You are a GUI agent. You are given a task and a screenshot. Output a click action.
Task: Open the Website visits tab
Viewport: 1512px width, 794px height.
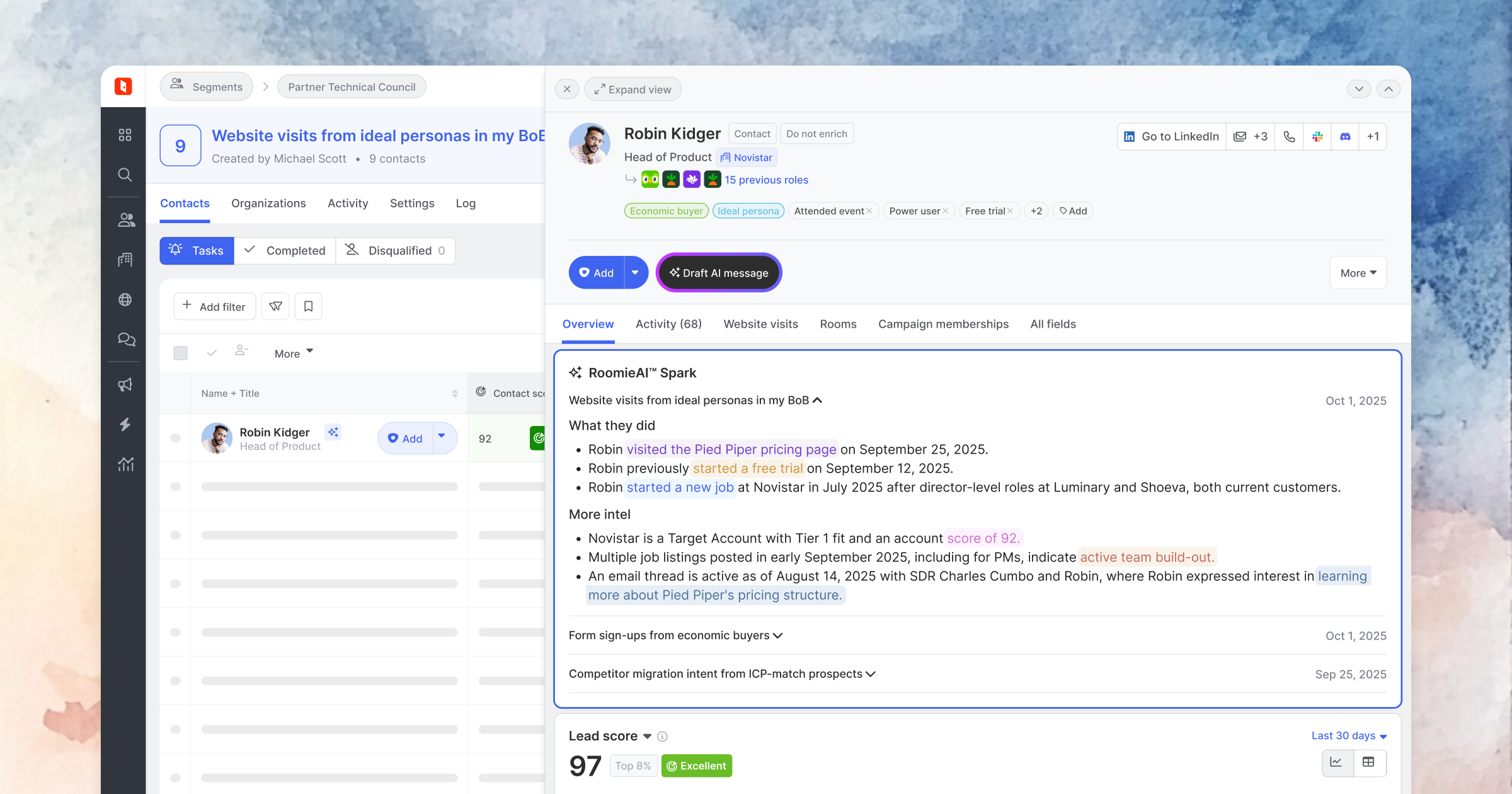pos(760,324)
